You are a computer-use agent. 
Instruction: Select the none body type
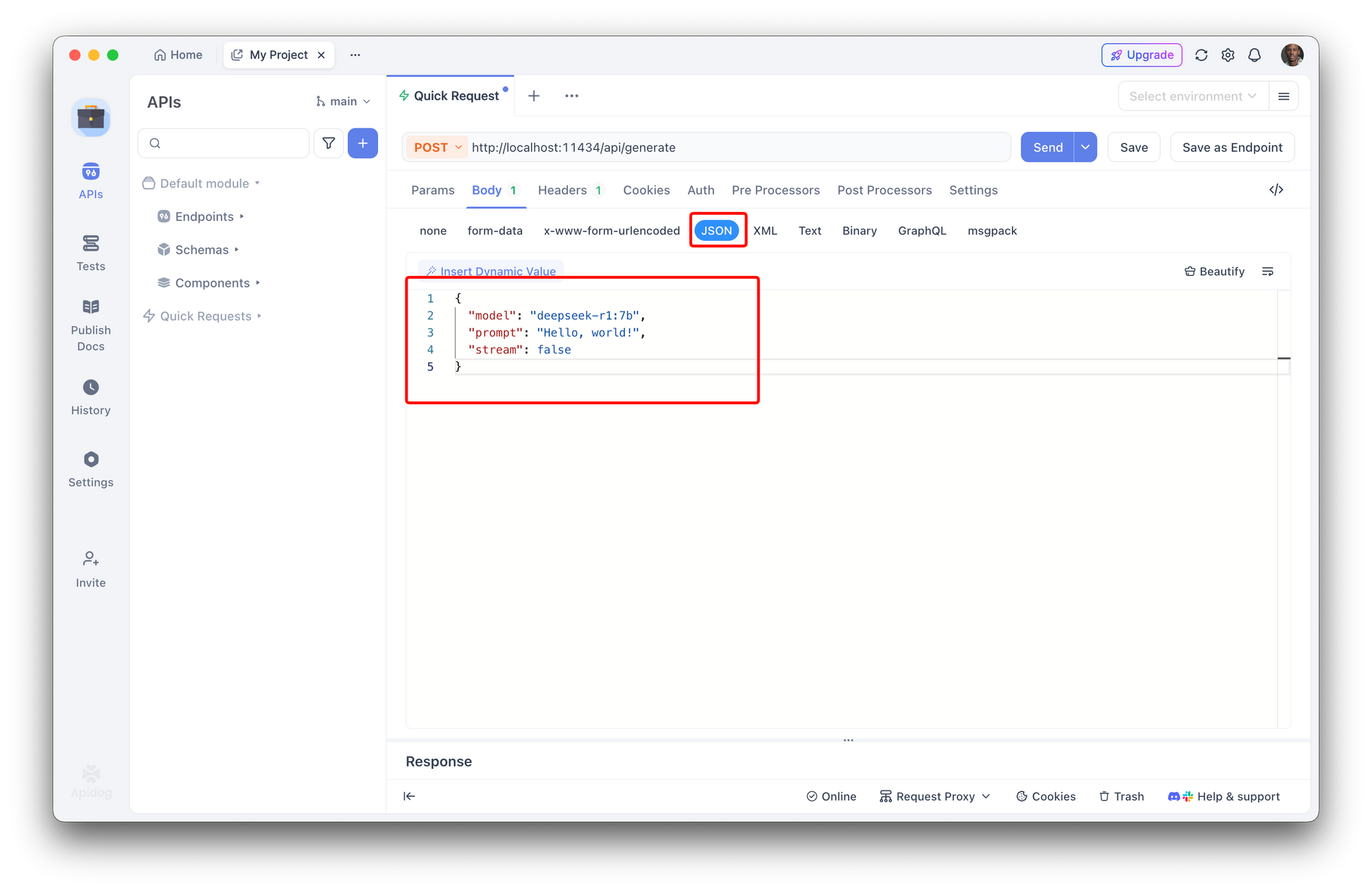point(433,231)
